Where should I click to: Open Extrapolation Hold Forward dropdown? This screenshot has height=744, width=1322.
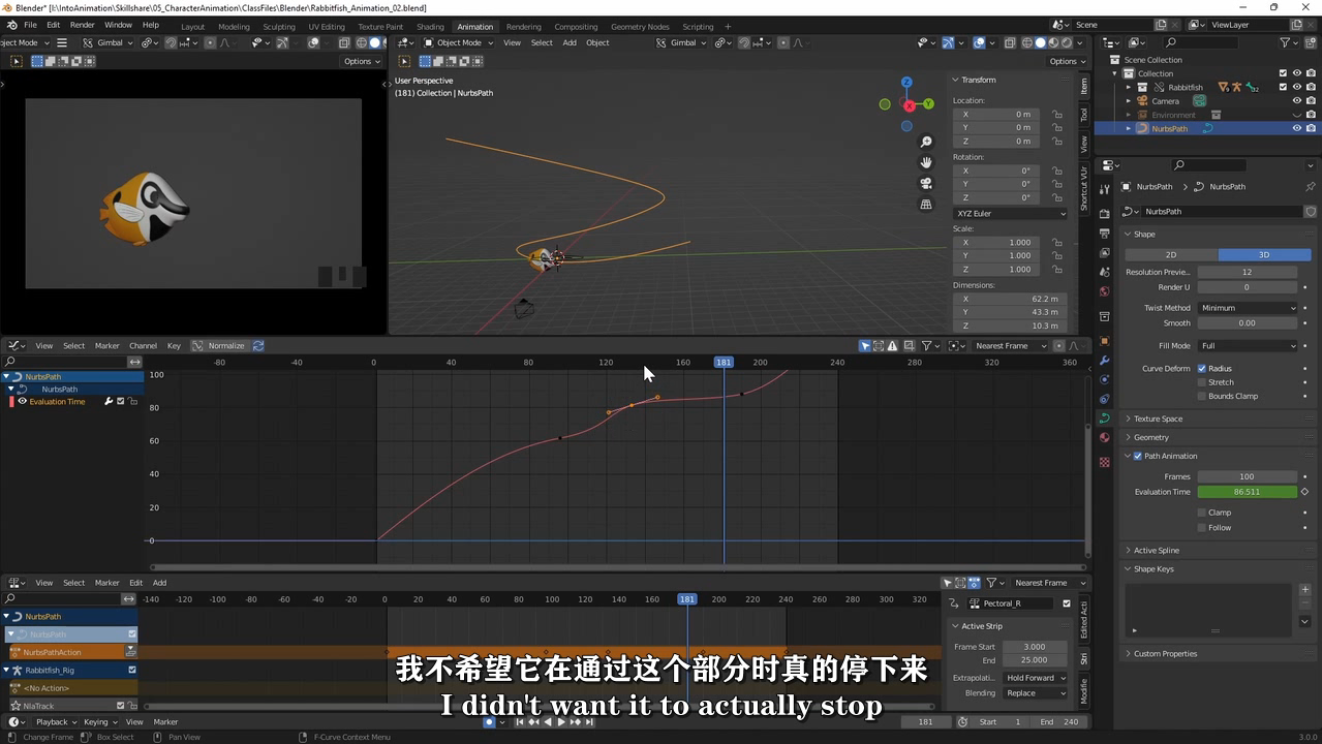[x=1035, y=678]
